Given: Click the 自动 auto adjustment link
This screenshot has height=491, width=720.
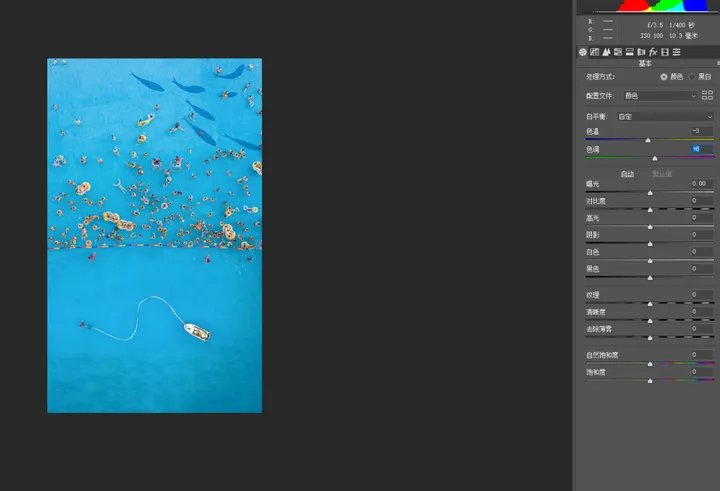Looking at the screenshot, I should click(x=627, y=174).
